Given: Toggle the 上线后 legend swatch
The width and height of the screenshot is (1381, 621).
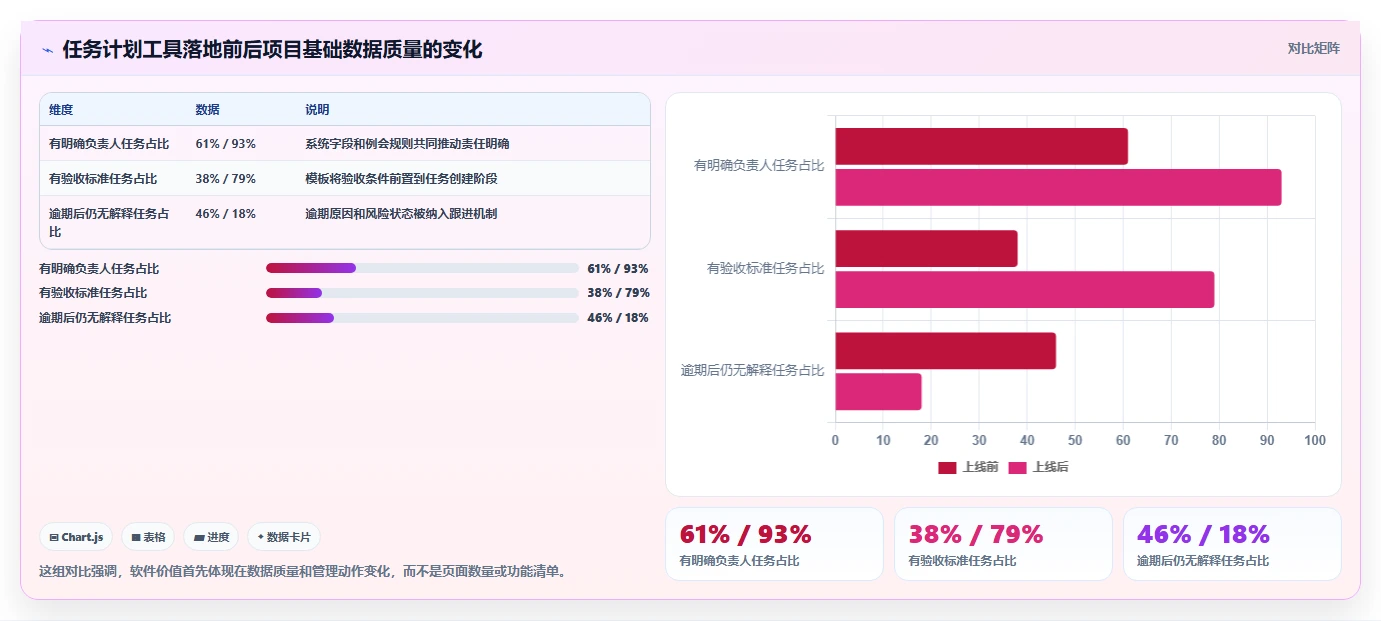Looking at the screenshot, I should pos(1017,468).
